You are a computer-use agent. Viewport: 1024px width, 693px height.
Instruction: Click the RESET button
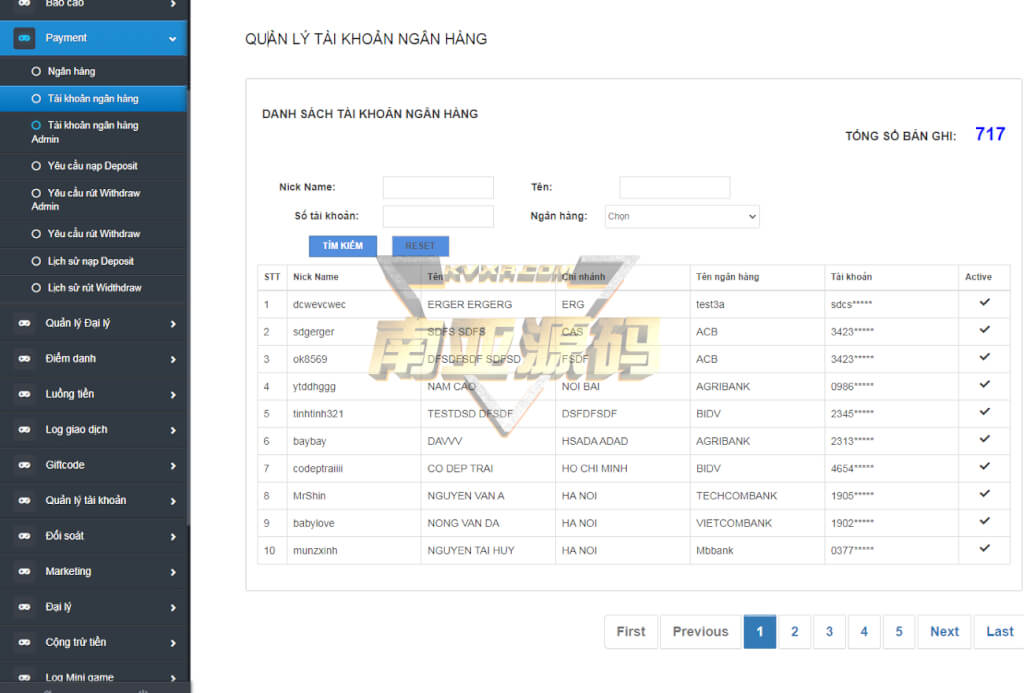(x=420, y=246)
